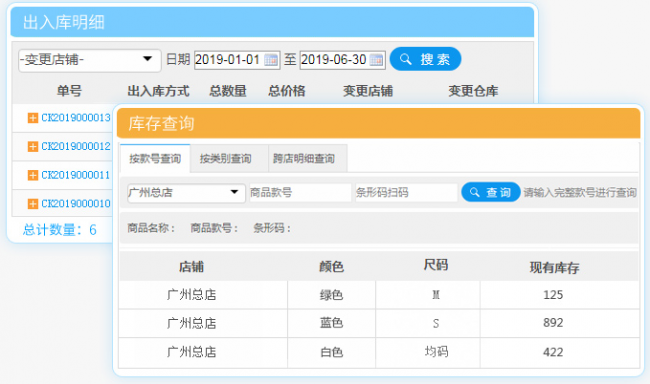
Task: Select the 蓝色 color cell
Action: click(332, 323)
